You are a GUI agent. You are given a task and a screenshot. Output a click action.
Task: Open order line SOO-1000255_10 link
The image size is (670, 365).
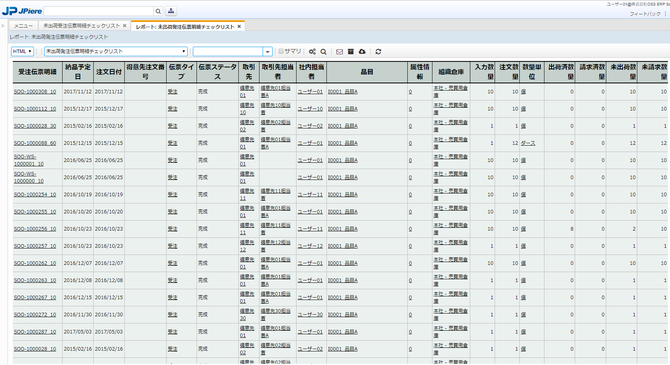point(35,212)
